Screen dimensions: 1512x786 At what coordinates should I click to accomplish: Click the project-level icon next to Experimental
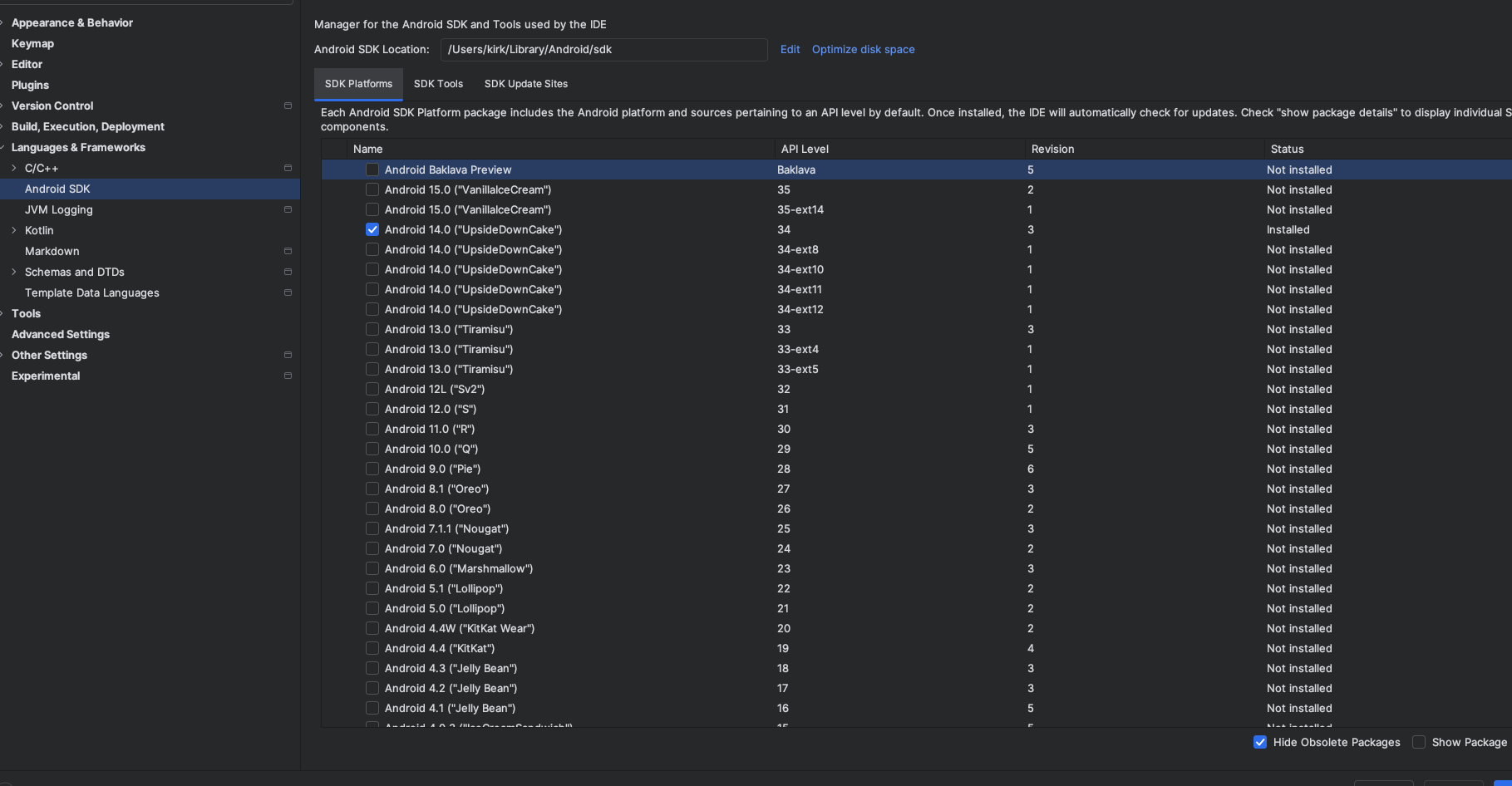(x=288, y=376)
